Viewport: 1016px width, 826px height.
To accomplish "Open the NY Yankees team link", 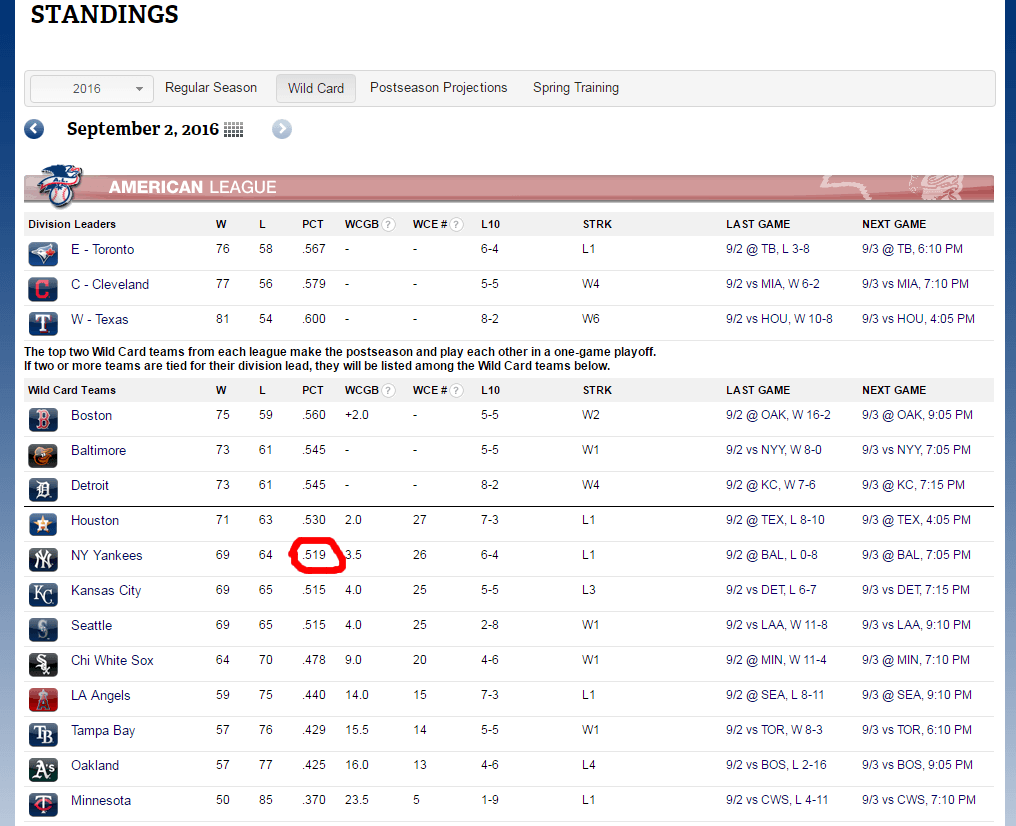I will click(x=107, y=555).
